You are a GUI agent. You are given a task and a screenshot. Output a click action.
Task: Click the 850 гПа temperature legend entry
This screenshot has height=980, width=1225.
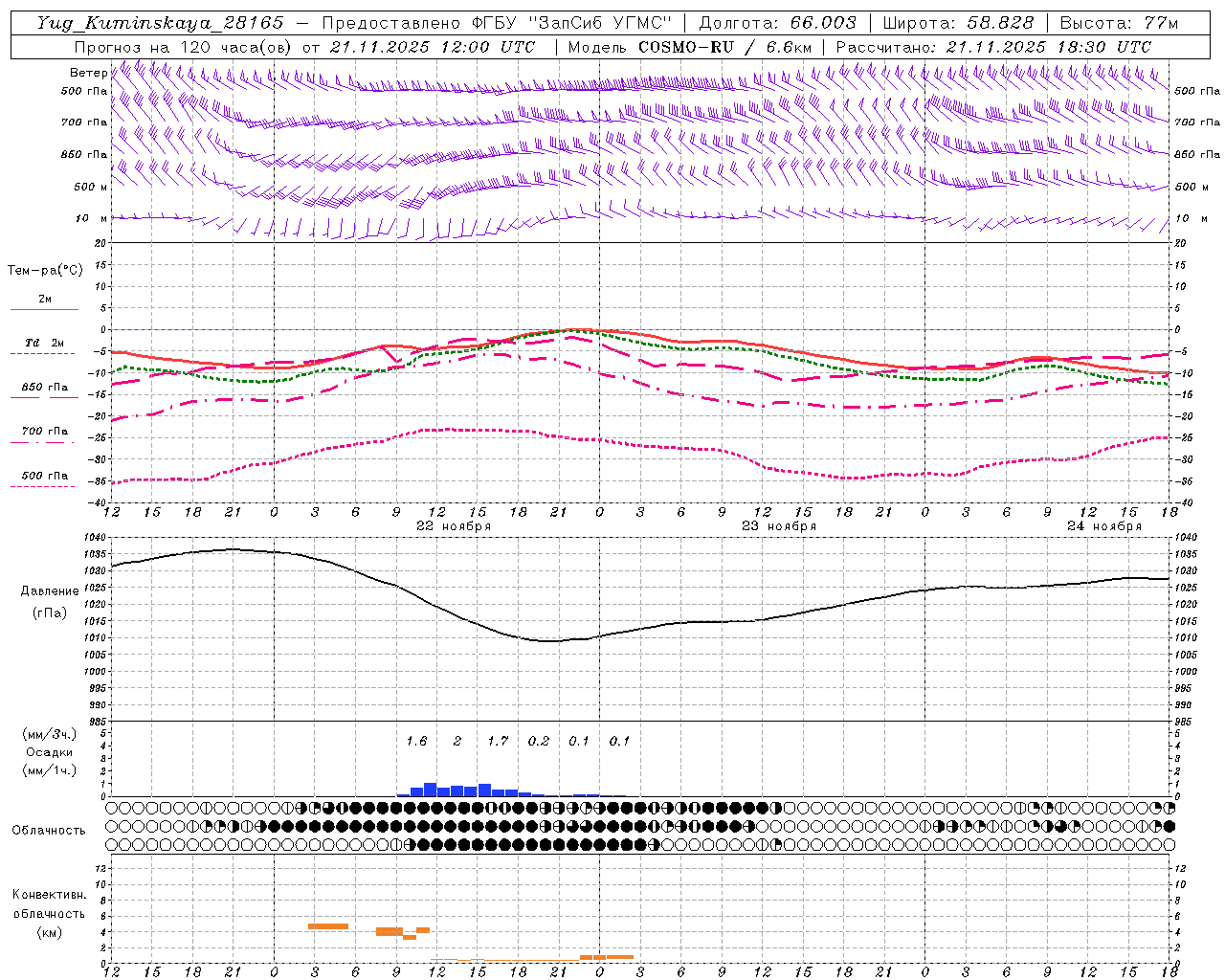(x=45, y=388)
